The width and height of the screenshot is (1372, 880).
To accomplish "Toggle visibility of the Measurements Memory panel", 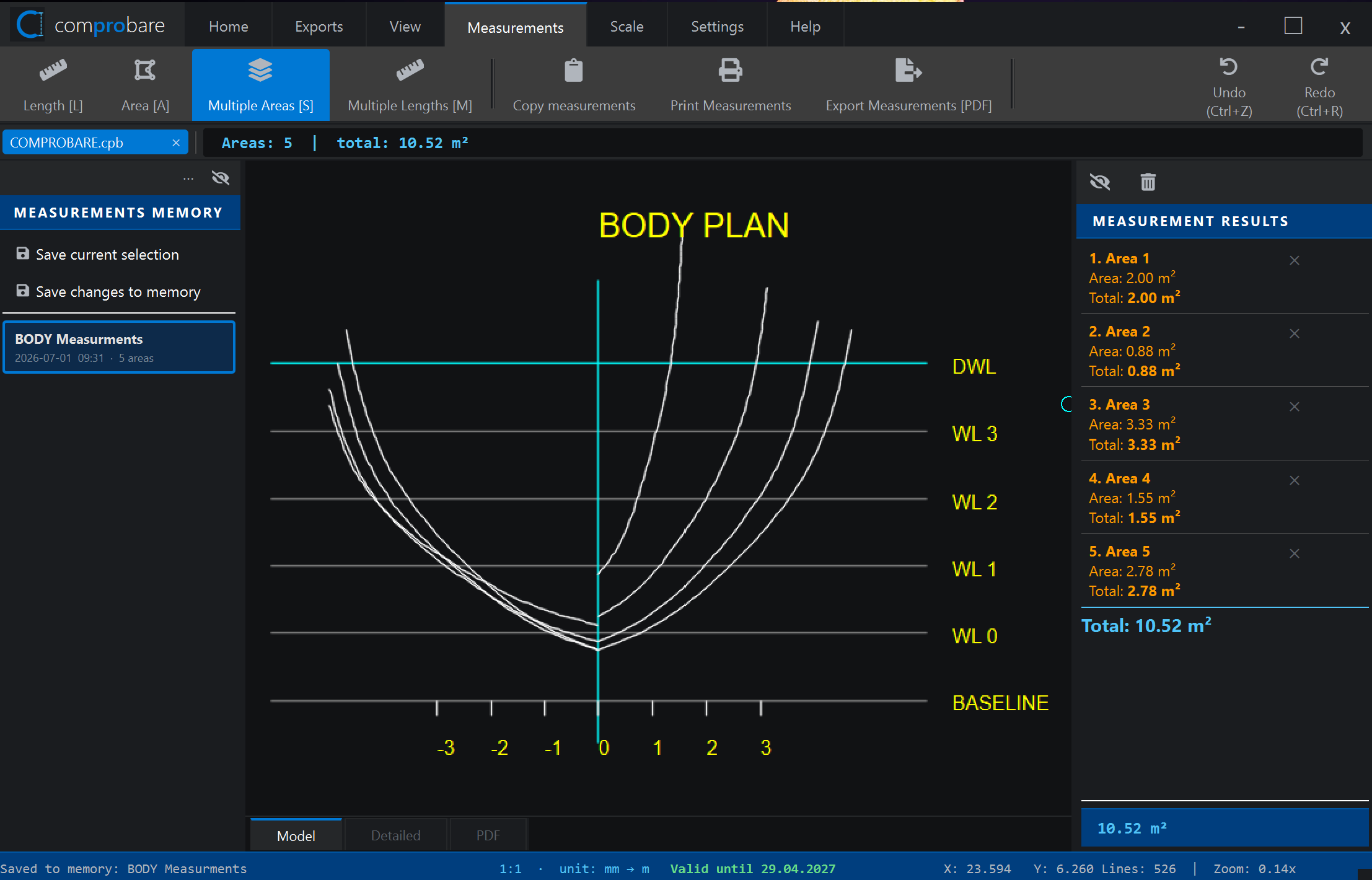I will click(x=221, y=178).
